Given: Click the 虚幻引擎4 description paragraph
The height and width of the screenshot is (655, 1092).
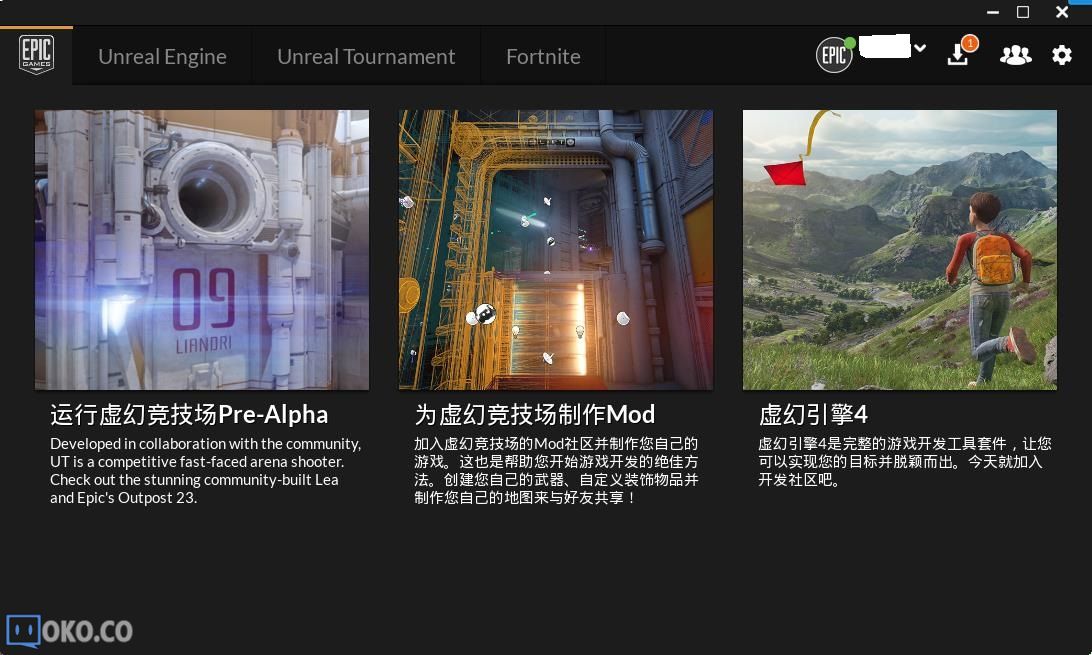Looking at the screenshot, I should click(904, 461).
